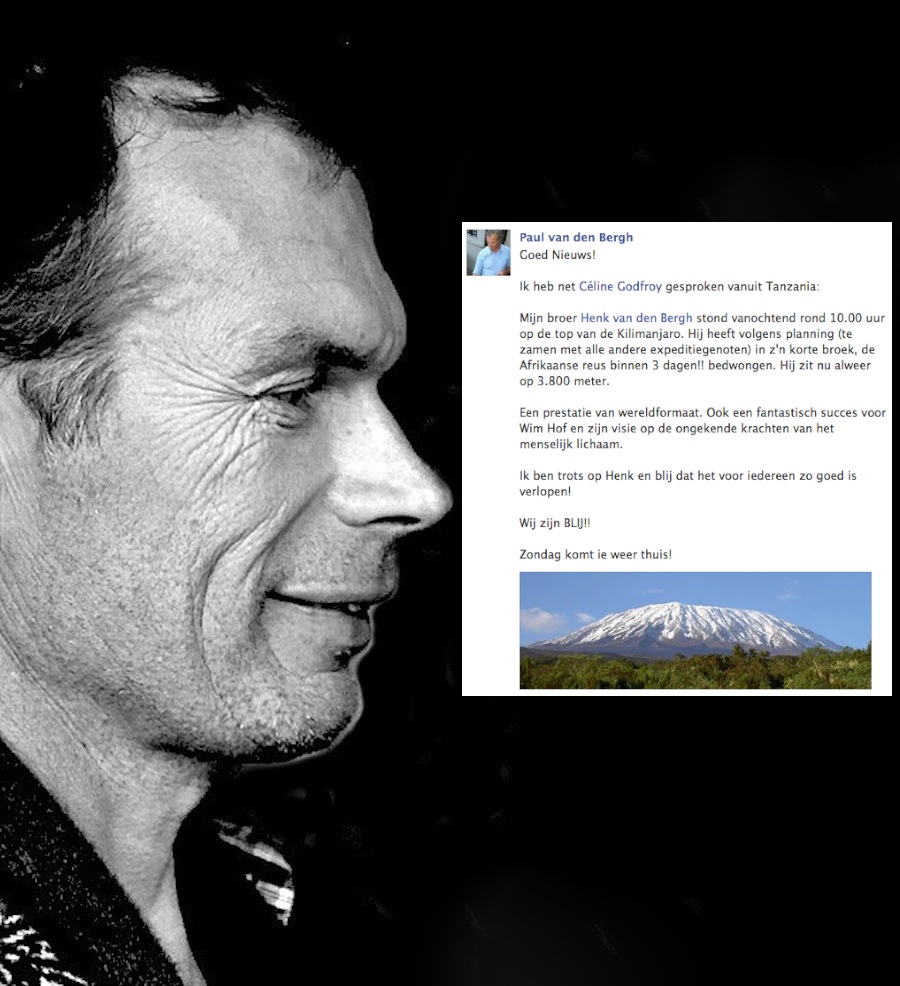Open the Céline Godfroy tagged name link
Viewport: 900px width, 986px height.
click(620, 287)
